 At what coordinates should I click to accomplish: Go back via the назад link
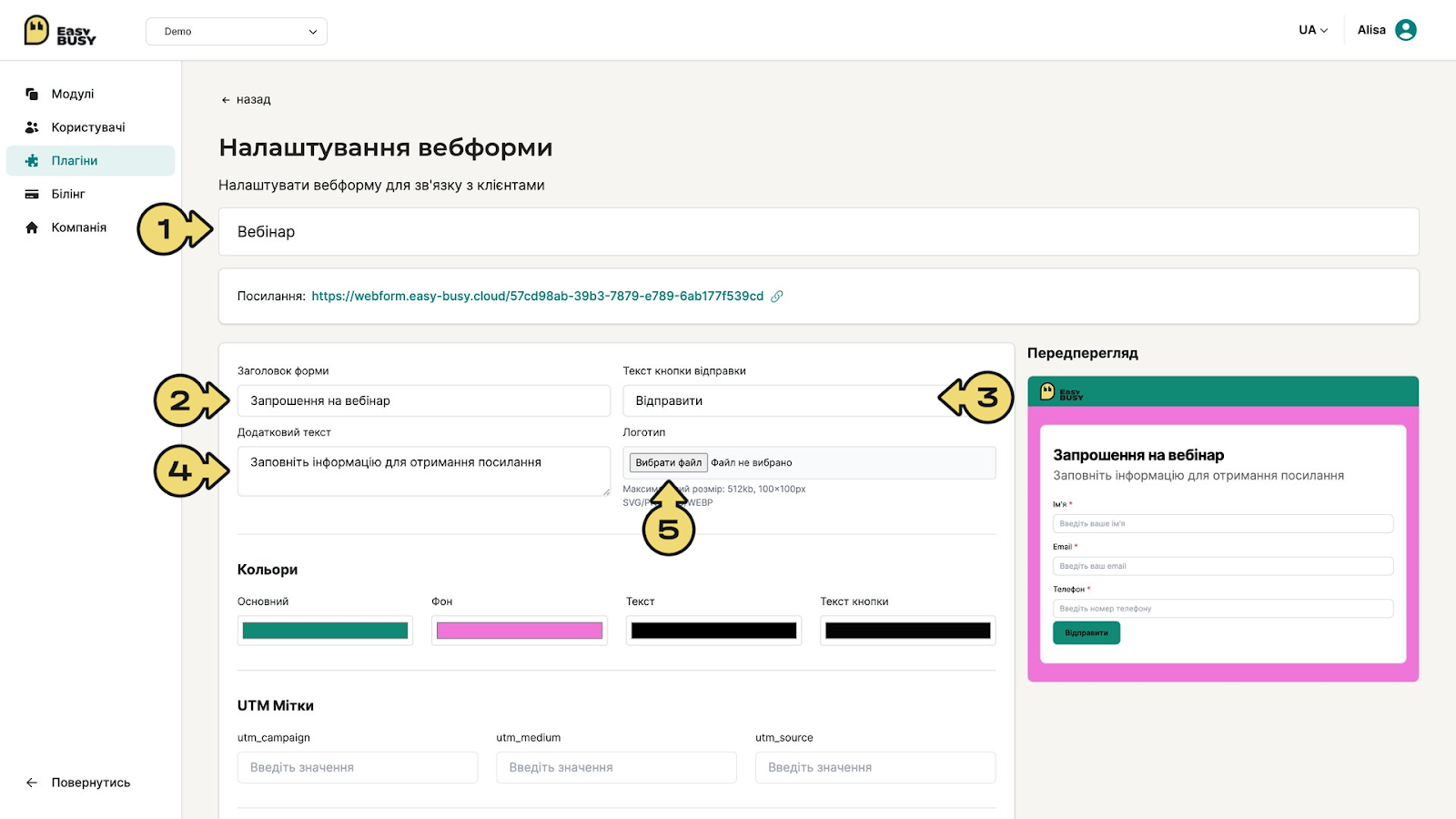pos(246,99)
